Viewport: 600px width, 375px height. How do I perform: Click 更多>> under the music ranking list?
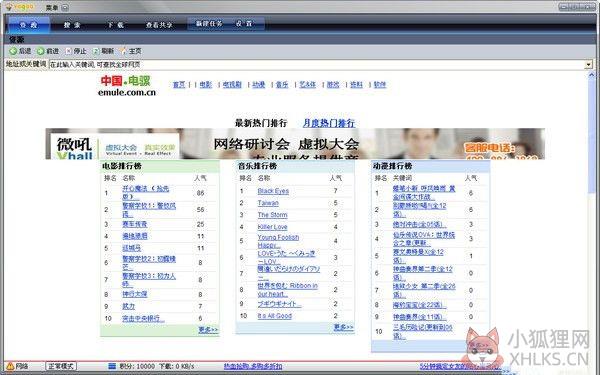[344, 327]
